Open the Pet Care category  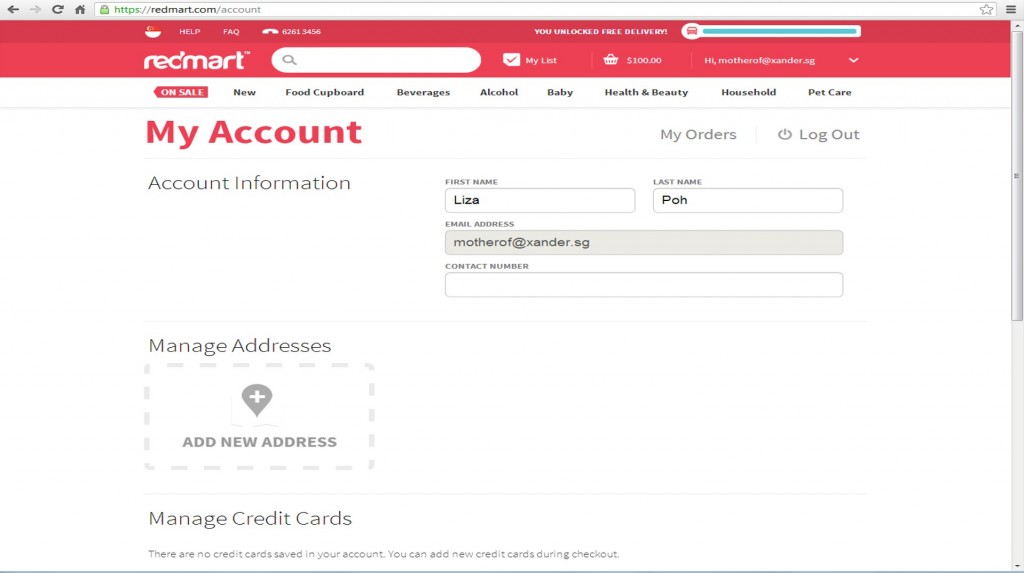tap(829, 92)
